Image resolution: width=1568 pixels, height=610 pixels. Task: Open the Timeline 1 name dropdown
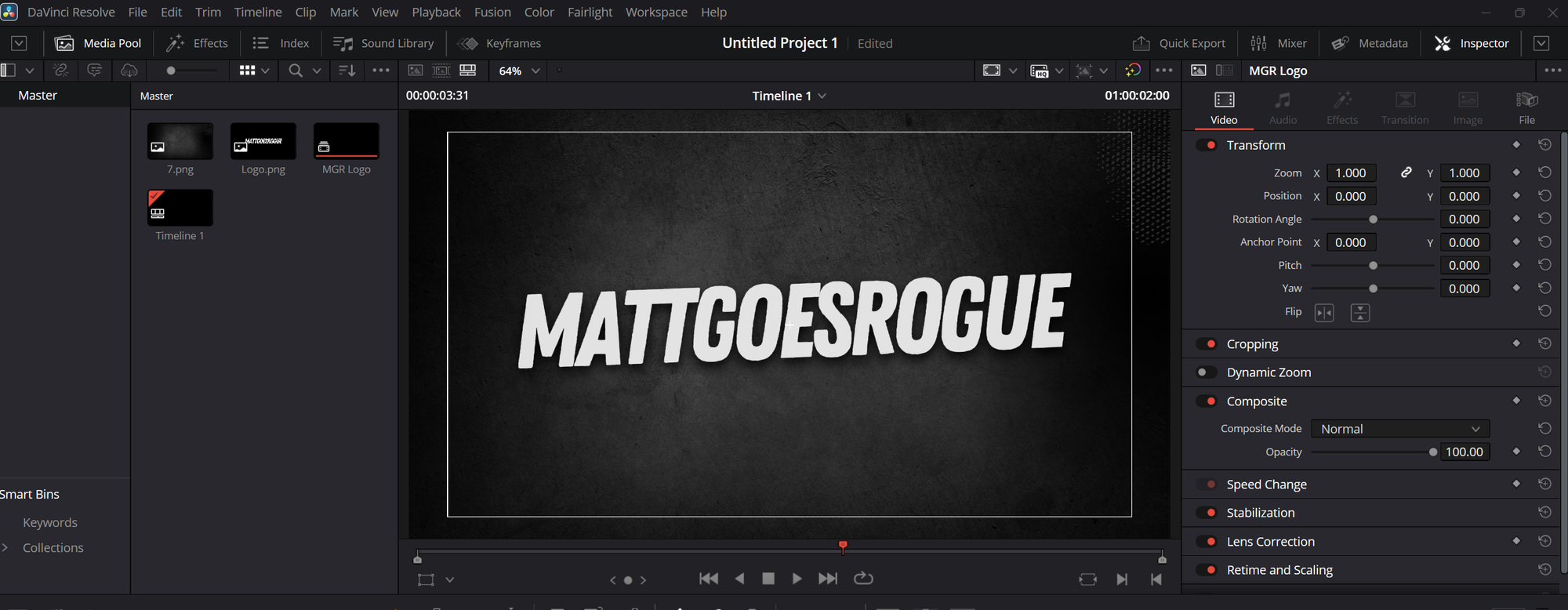[789, 96]
